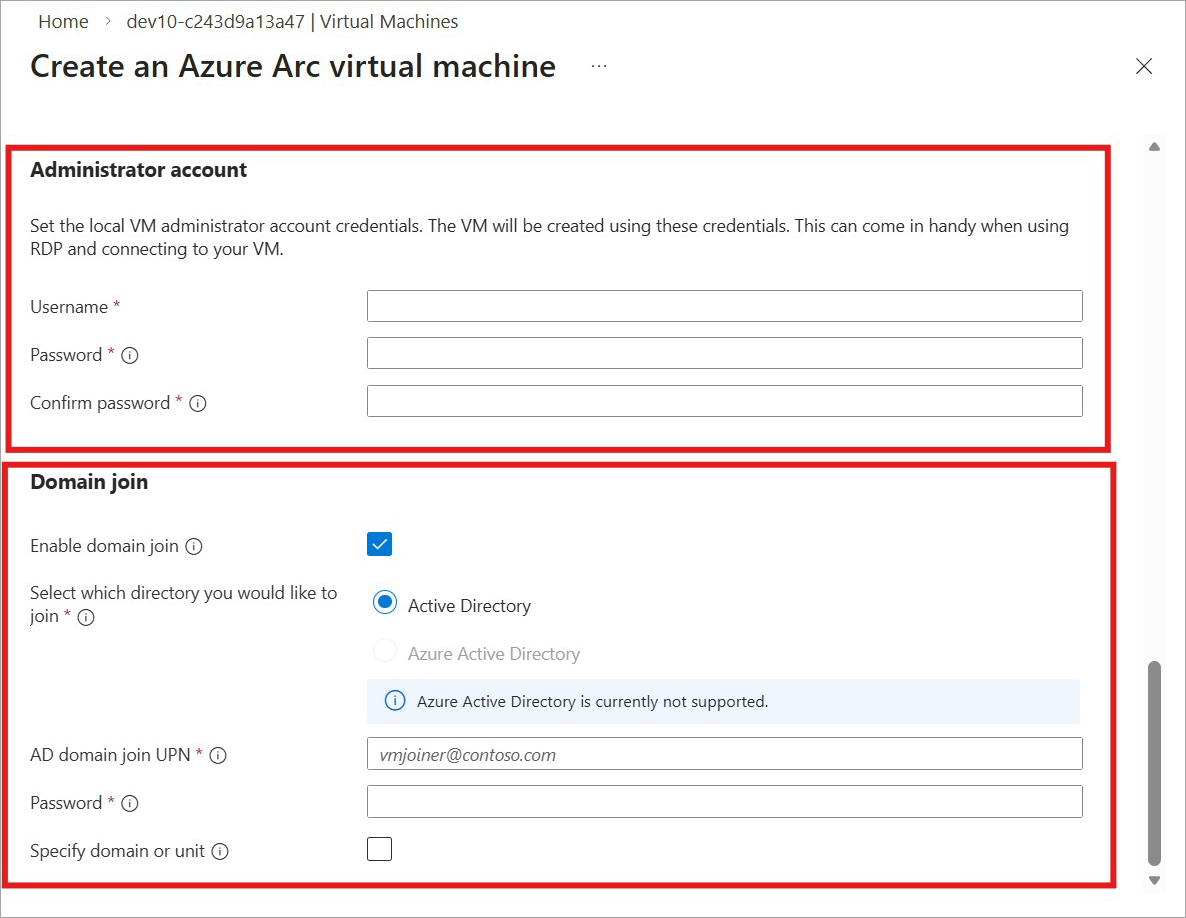Click info icon next to Enable domain join
Viewport: 1186px width, 918px height.
click(194, 546)
